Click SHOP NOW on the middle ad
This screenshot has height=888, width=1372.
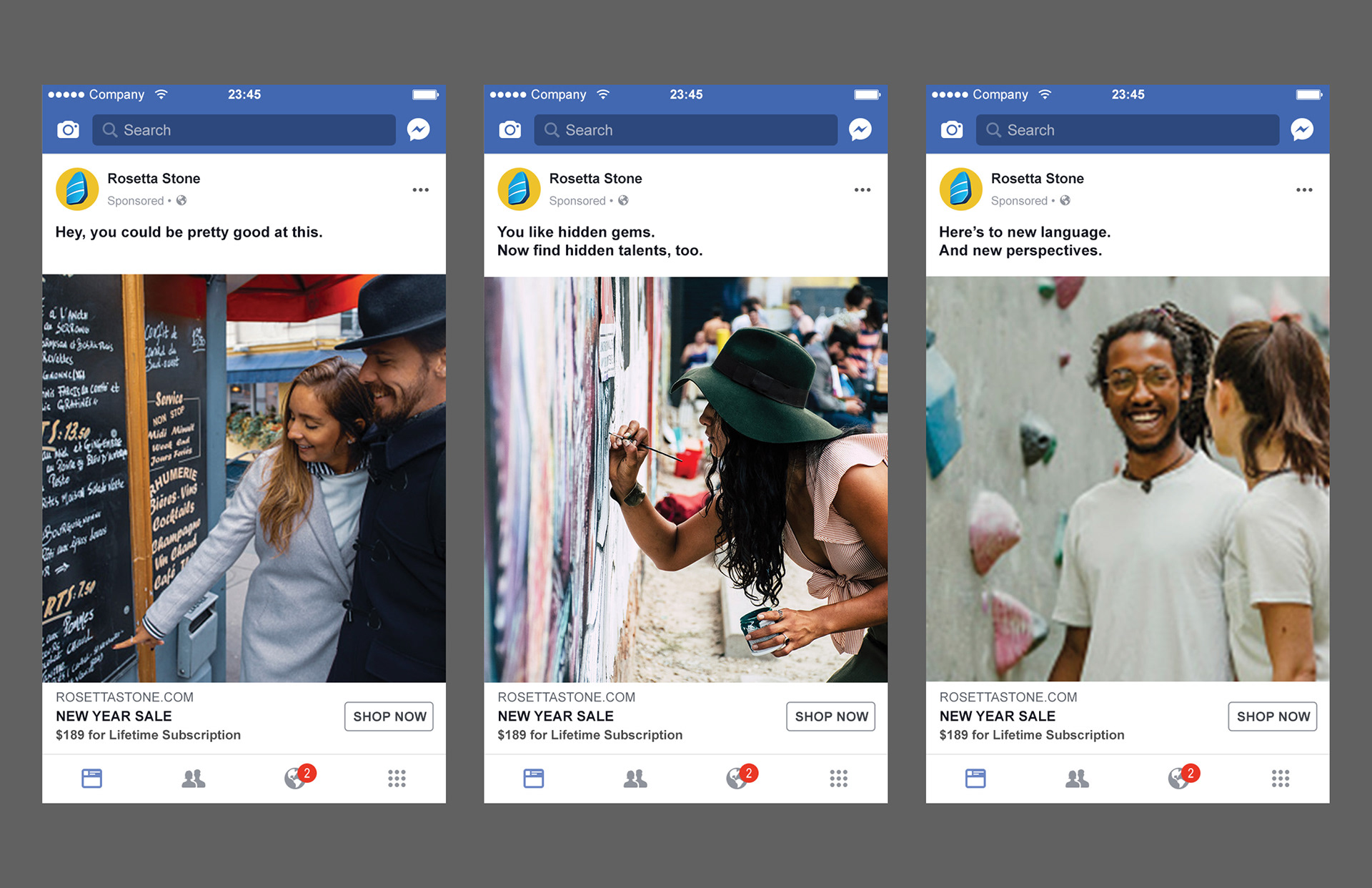[831, 716]
